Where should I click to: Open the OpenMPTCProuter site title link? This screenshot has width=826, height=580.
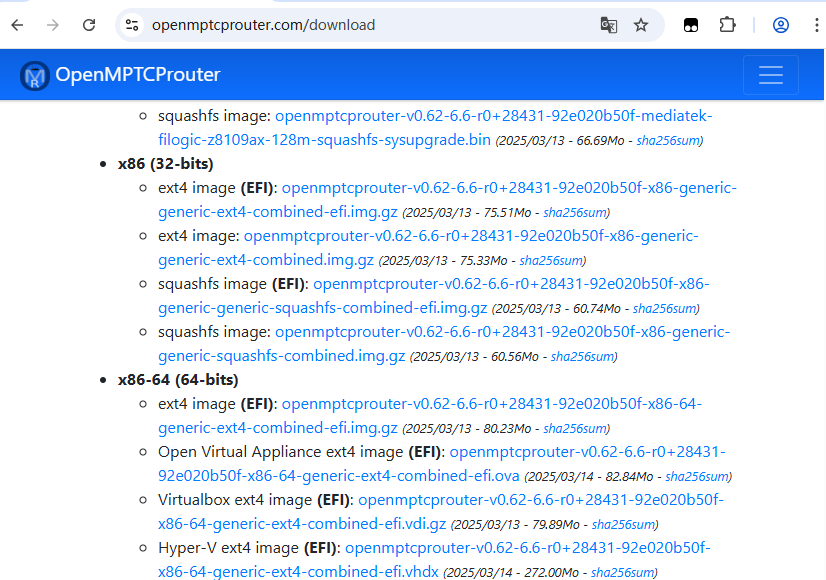point(137,75)
